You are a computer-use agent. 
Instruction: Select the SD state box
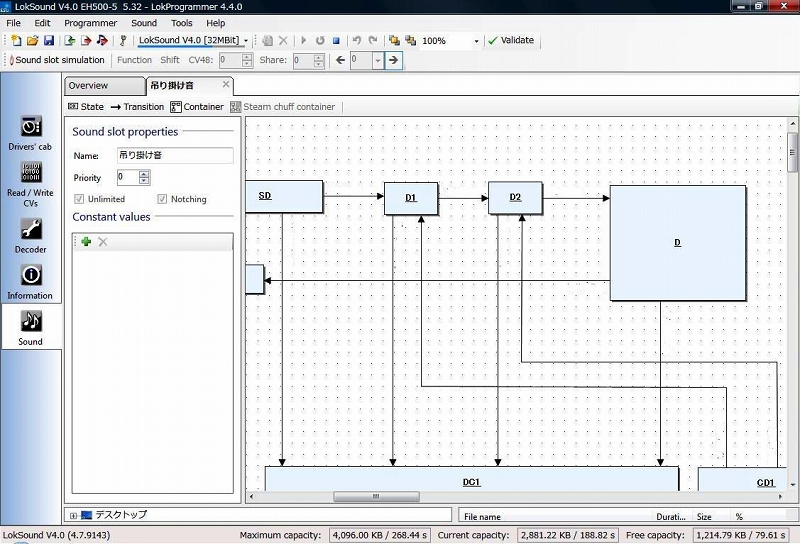284,196
